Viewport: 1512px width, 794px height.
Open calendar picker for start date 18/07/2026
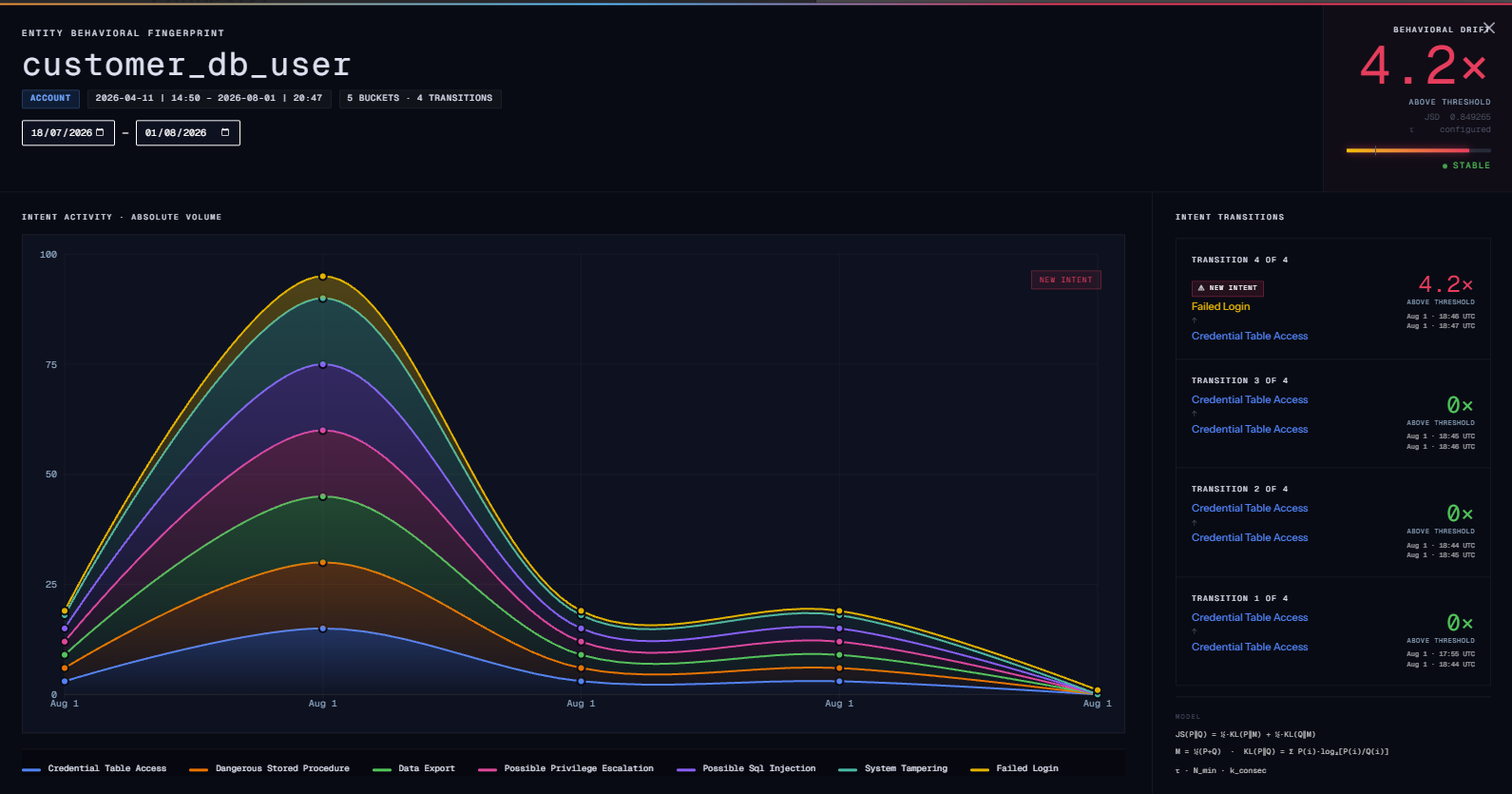pos(100,132)
